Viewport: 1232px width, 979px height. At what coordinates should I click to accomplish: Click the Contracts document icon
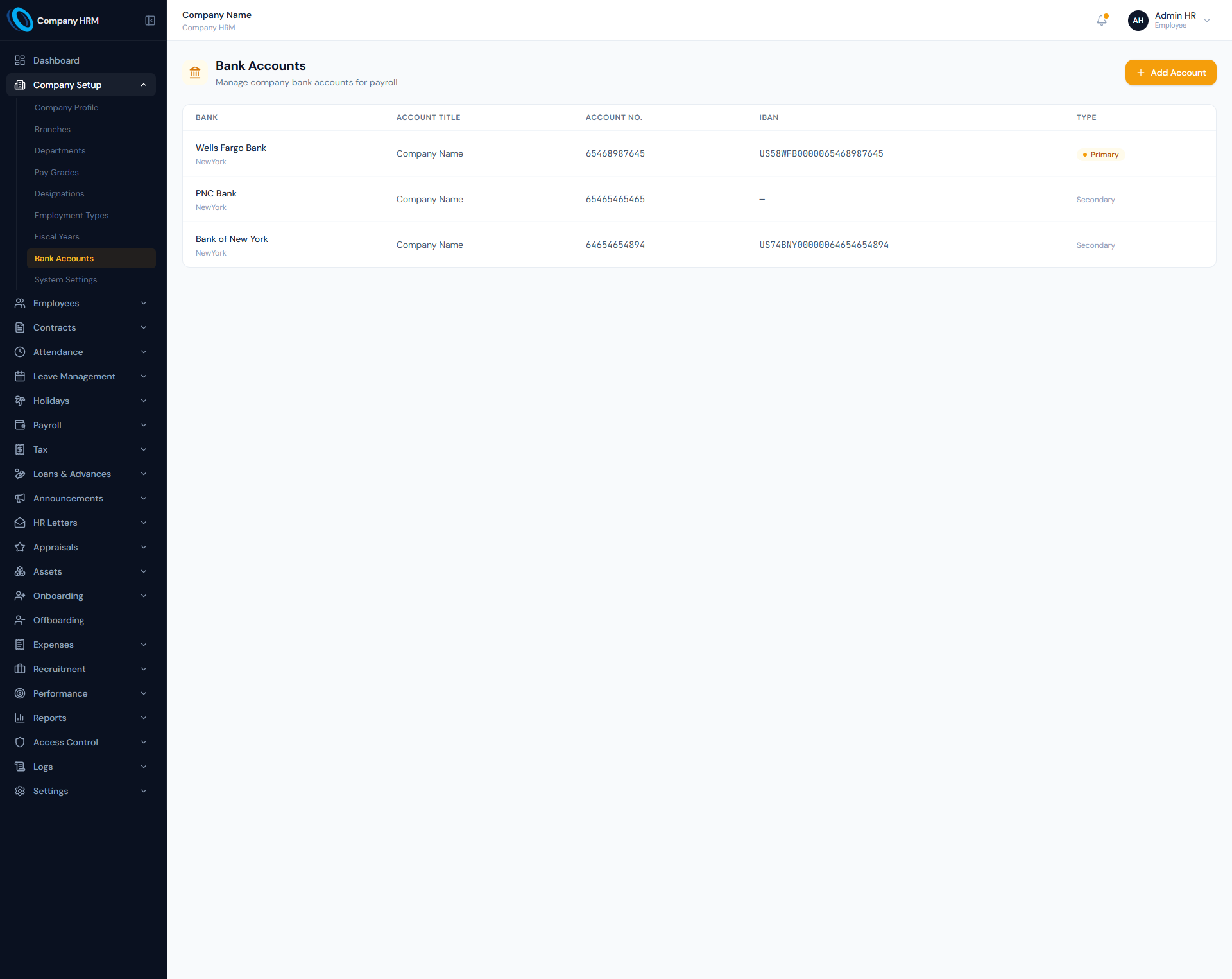click(x=20, y=327)
